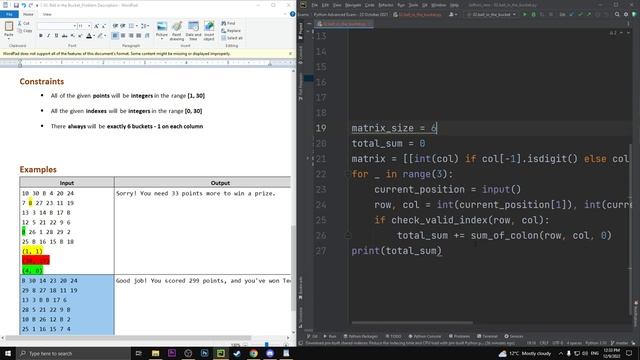The height and width of the screenshot is (360, 640).
Task: Click Grow font icon in WordPad
Action: coord(96,26)
